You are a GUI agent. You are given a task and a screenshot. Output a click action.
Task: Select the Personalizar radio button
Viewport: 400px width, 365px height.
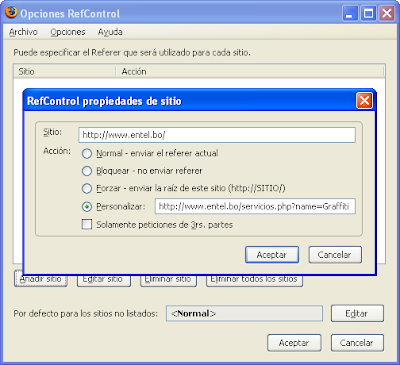(x=87, y=207)
